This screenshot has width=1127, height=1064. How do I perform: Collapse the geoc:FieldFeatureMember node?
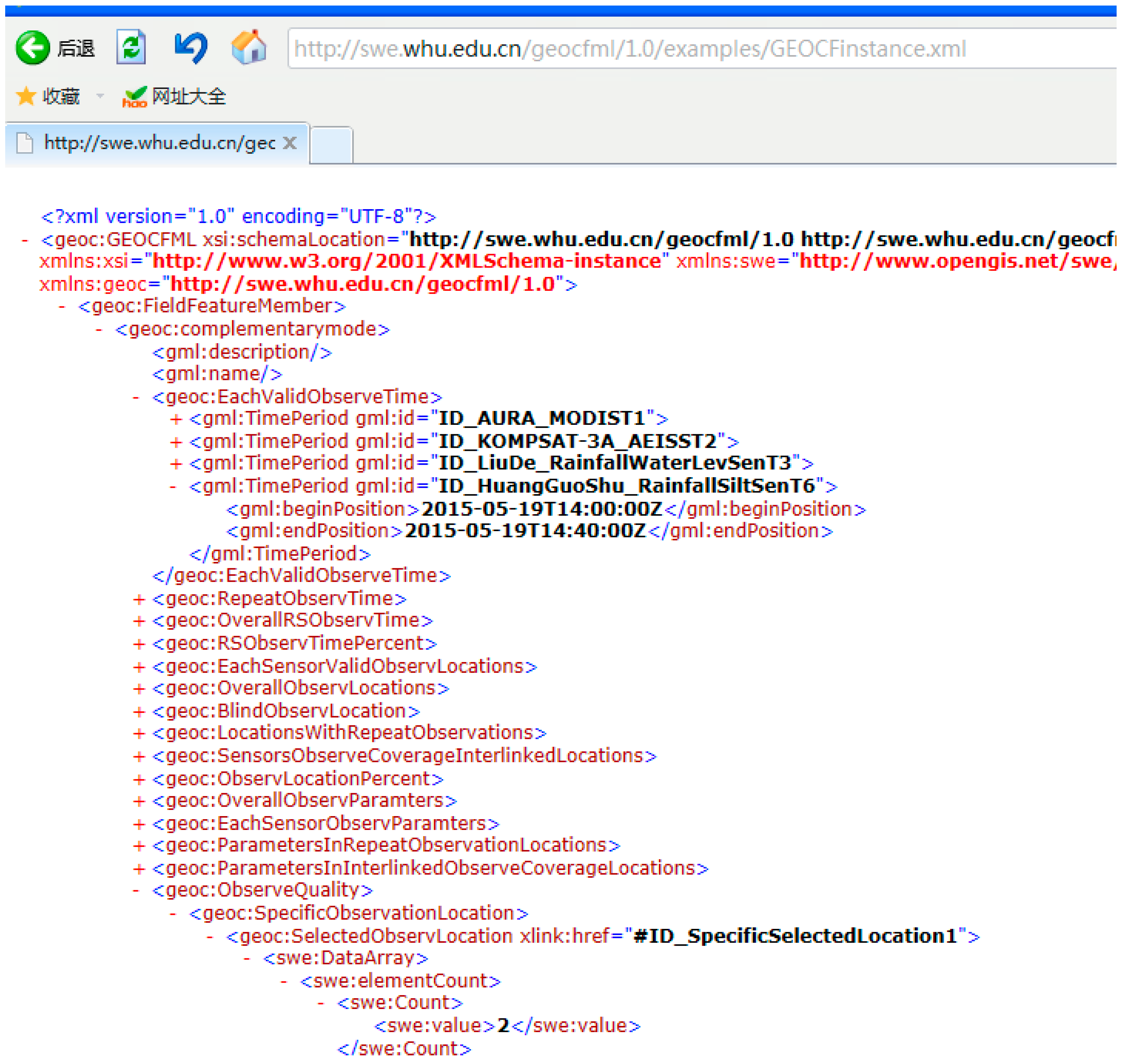pos(62,307)
